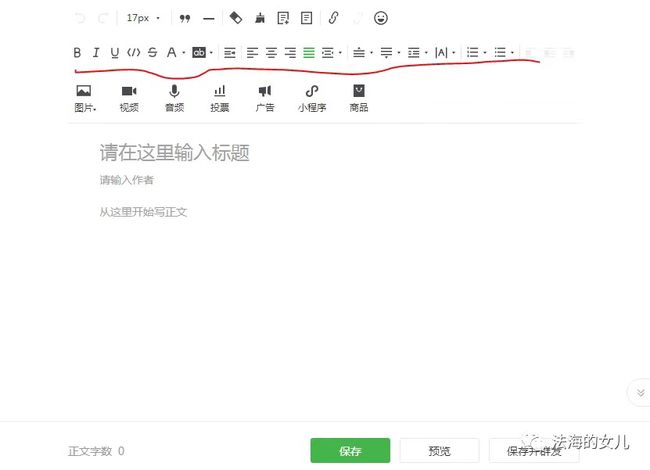Toggle strikethrough formatting
Image resolution: width=650 pixels, height=470 pixels.
tap(153, 53)
